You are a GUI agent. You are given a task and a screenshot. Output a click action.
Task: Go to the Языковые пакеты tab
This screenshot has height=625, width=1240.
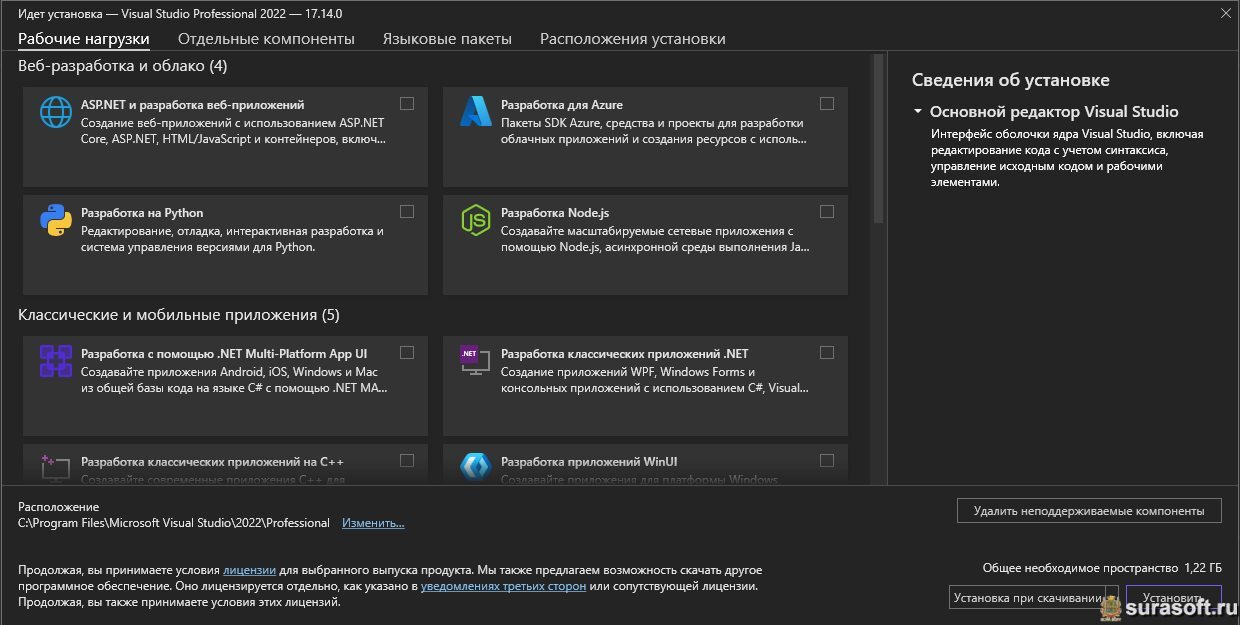(x=447, y=39)
